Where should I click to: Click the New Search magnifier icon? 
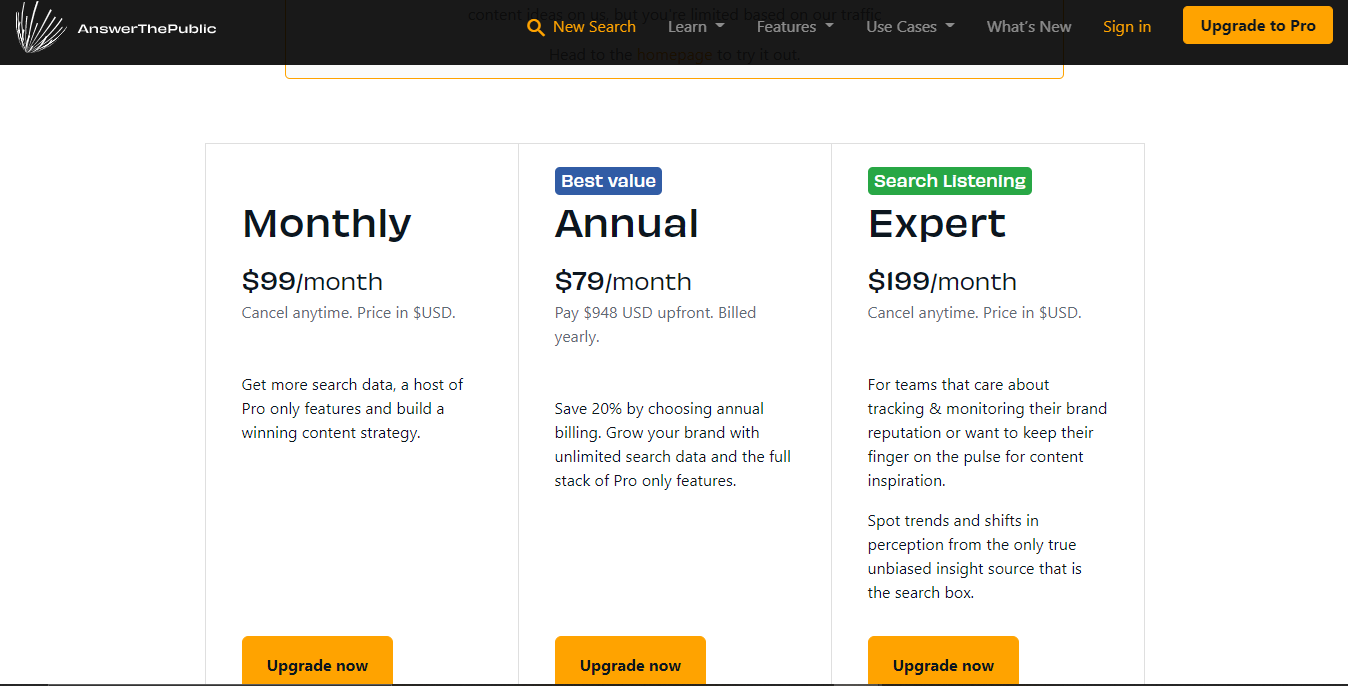(x=536, y=27)
